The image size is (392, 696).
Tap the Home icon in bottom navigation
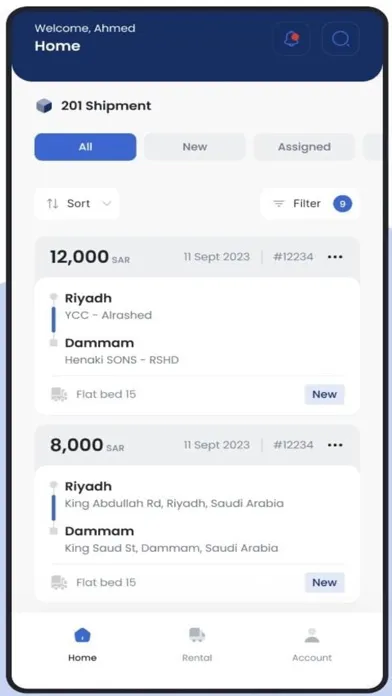coord(82,635)
